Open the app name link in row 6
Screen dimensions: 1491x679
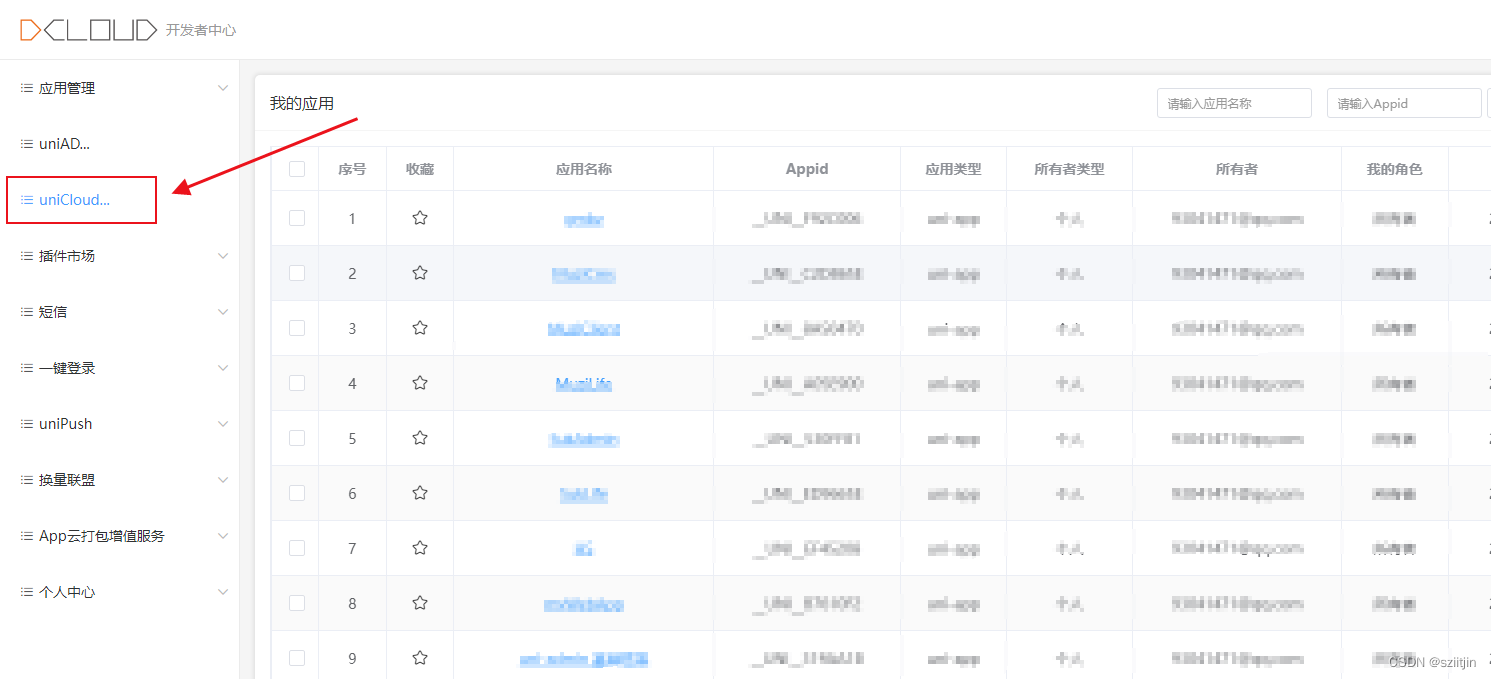click(x=584, y=494)
